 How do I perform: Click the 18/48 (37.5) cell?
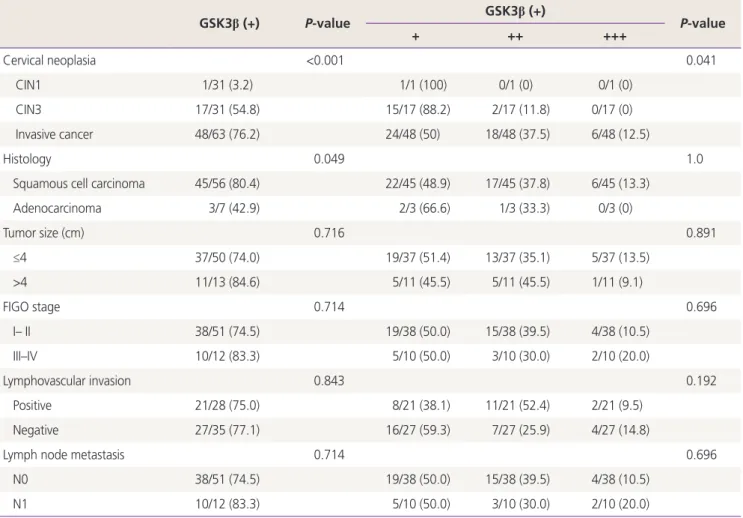[x=517, y=135]
